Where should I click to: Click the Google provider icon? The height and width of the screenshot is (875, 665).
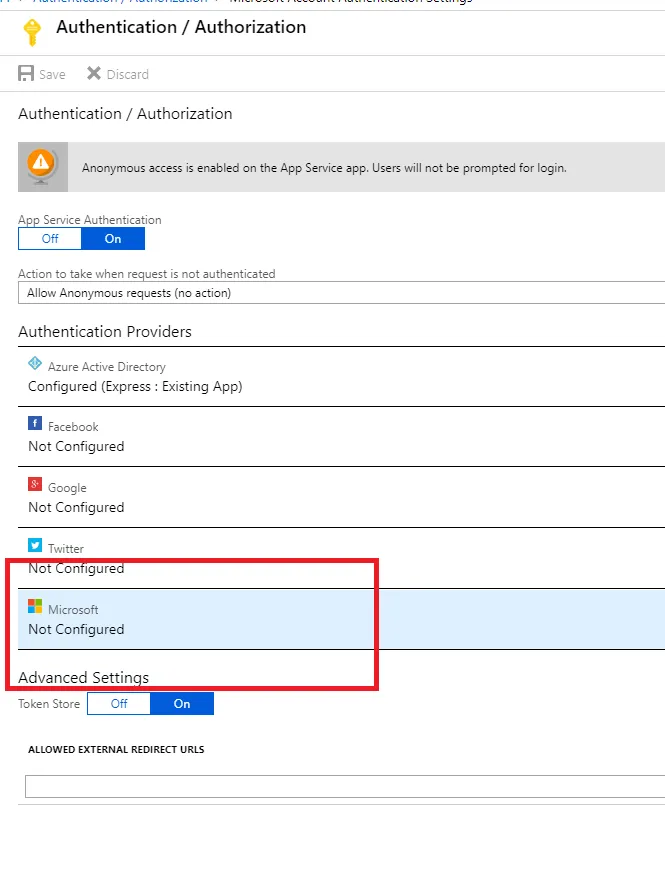[x=35, y=485]
